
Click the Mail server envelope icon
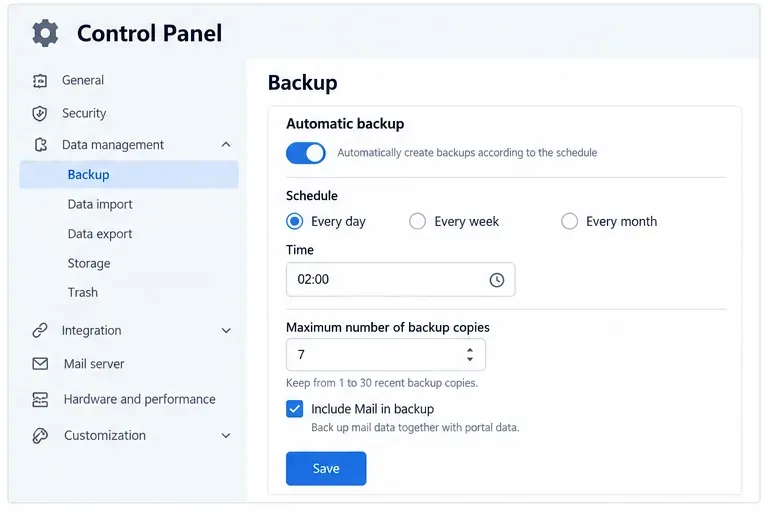(x=40, y=364)
